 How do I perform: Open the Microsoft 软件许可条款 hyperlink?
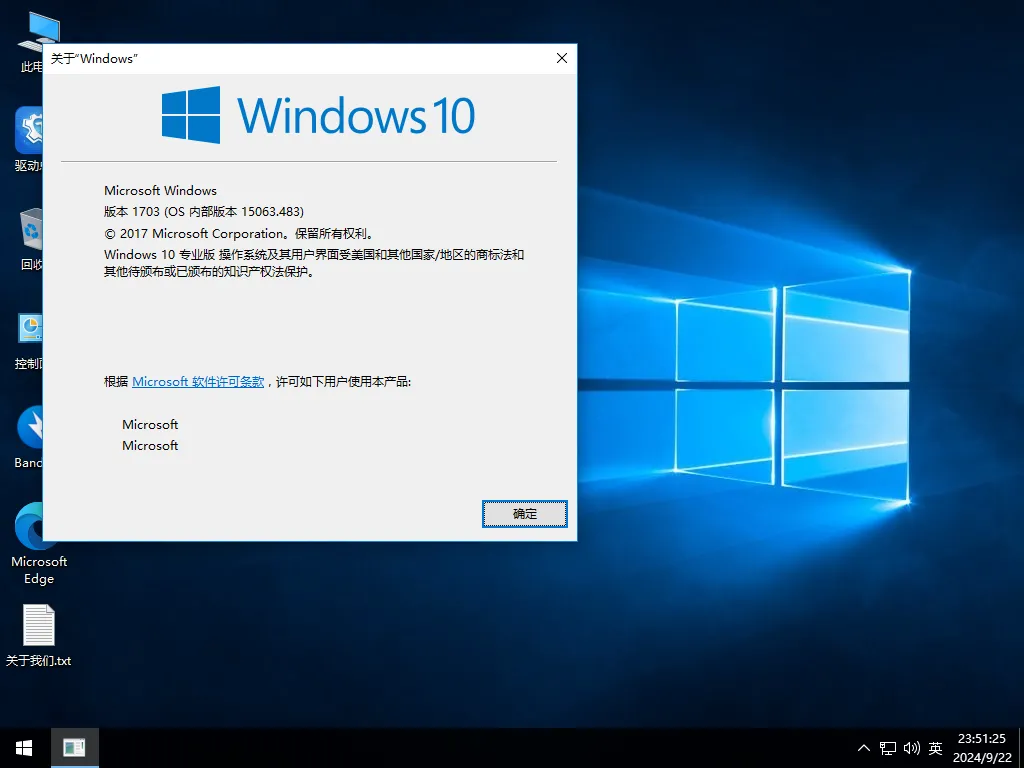pyautogui.click(x=198, y=381)
